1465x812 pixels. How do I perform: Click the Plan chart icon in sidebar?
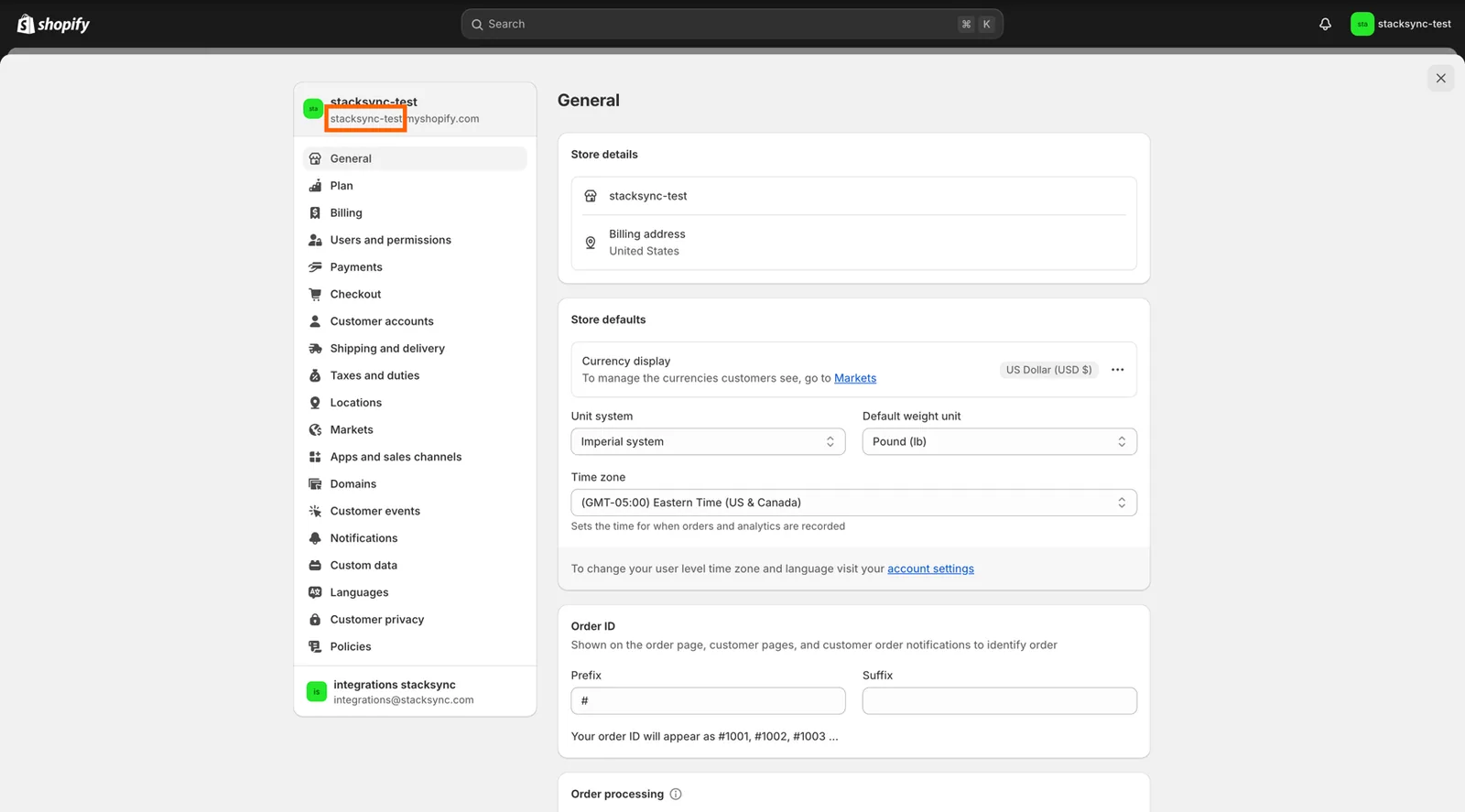pyautogui.click(x=315, y=186)
